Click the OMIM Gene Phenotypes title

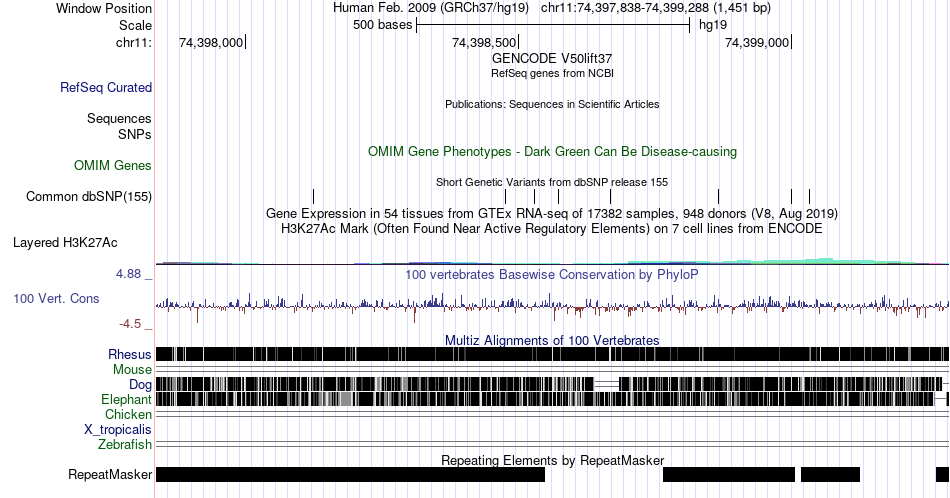point(552,151)
